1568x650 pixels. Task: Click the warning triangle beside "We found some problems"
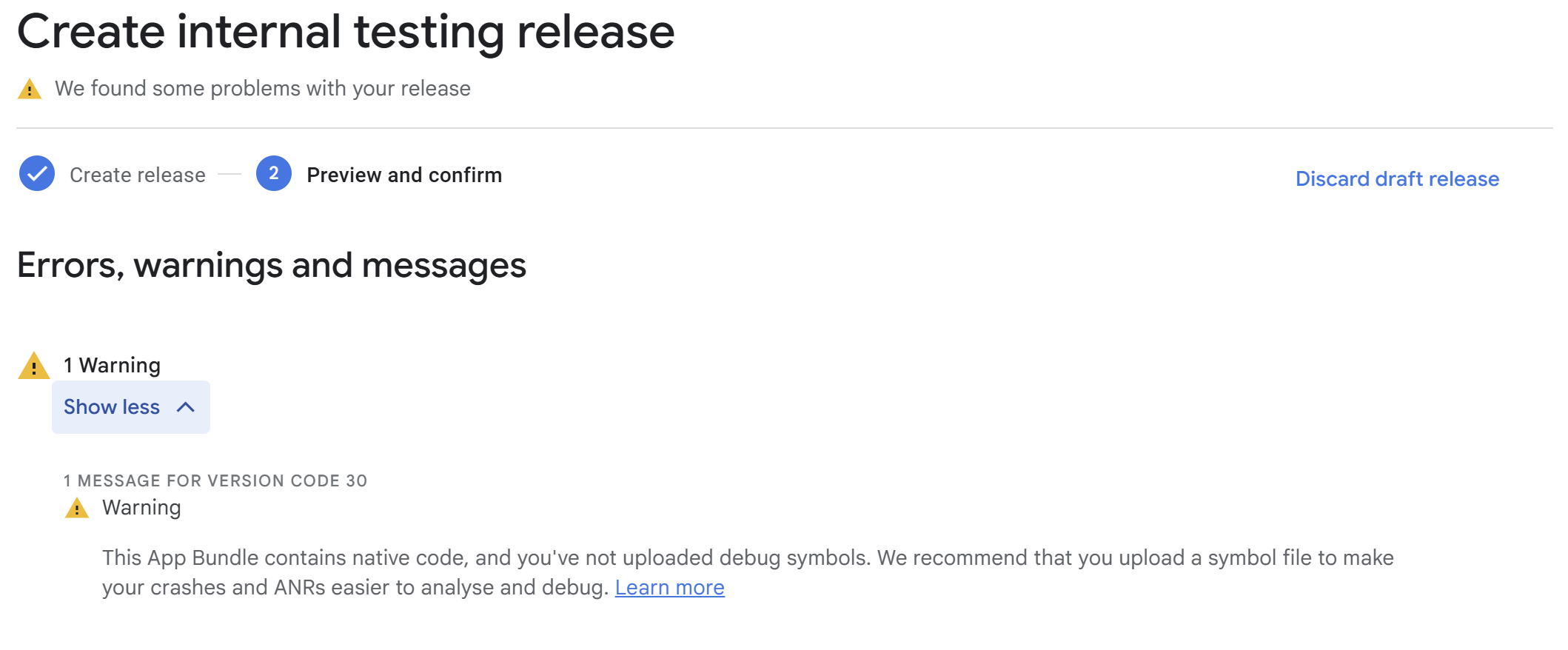click(29, 88)
